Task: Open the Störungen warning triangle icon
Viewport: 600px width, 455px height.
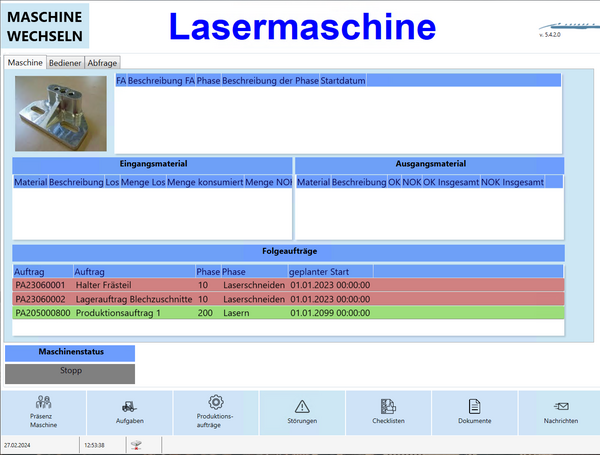Action: pos(302,406)
